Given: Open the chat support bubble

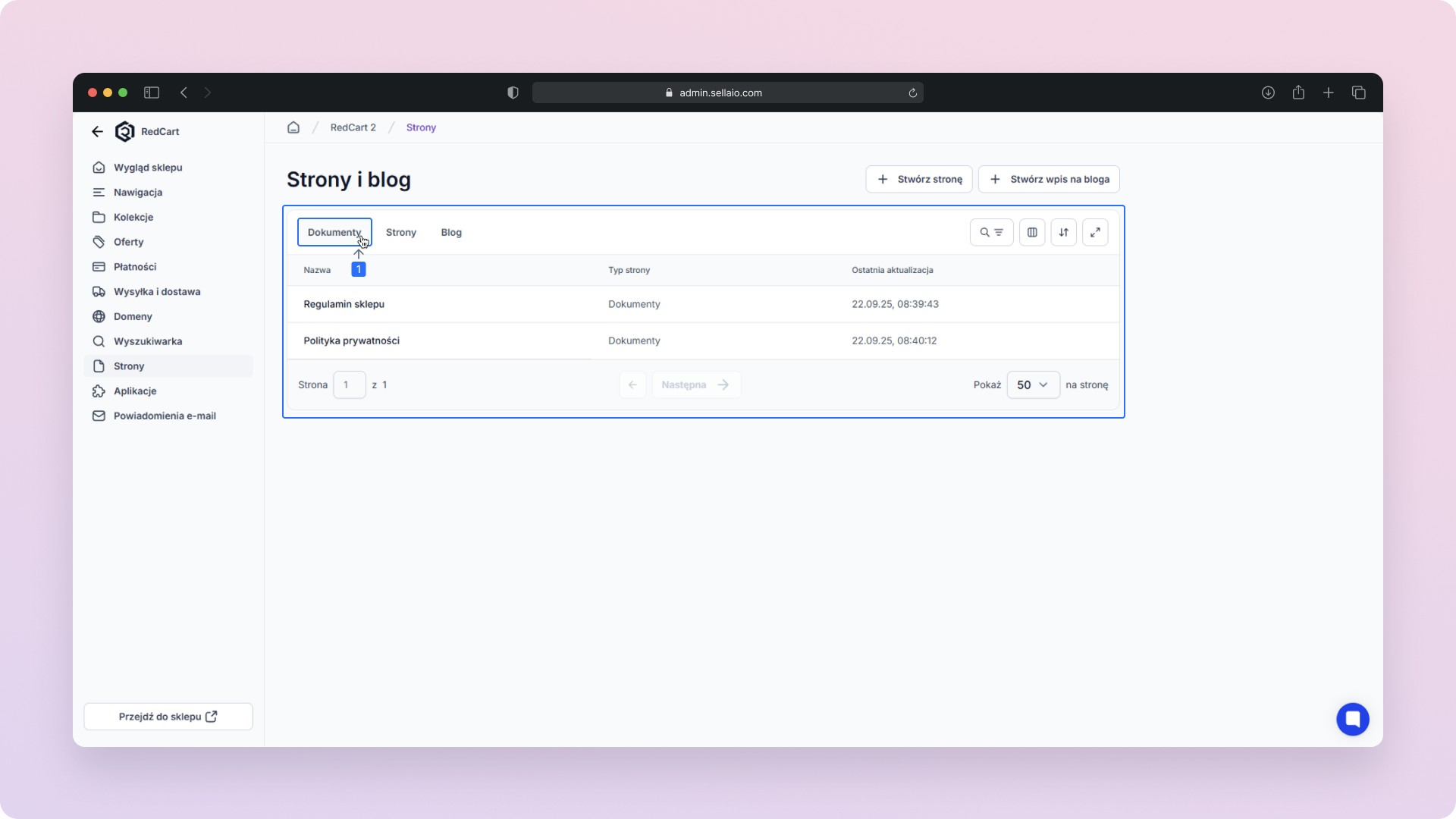Looking at the screenshot, I should [x=1352, y=719].
